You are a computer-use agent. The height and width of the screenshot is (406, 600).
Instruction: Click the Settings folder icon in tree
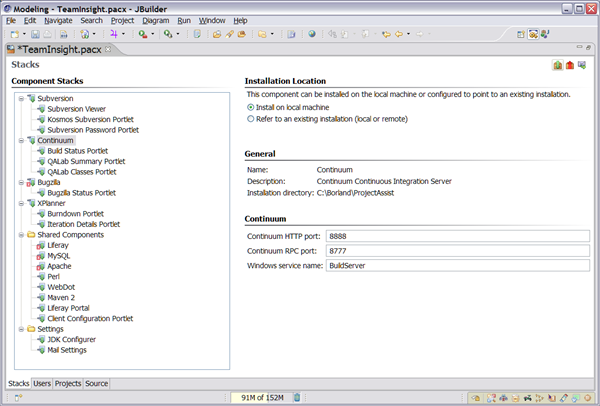click(x=31, y=329)
